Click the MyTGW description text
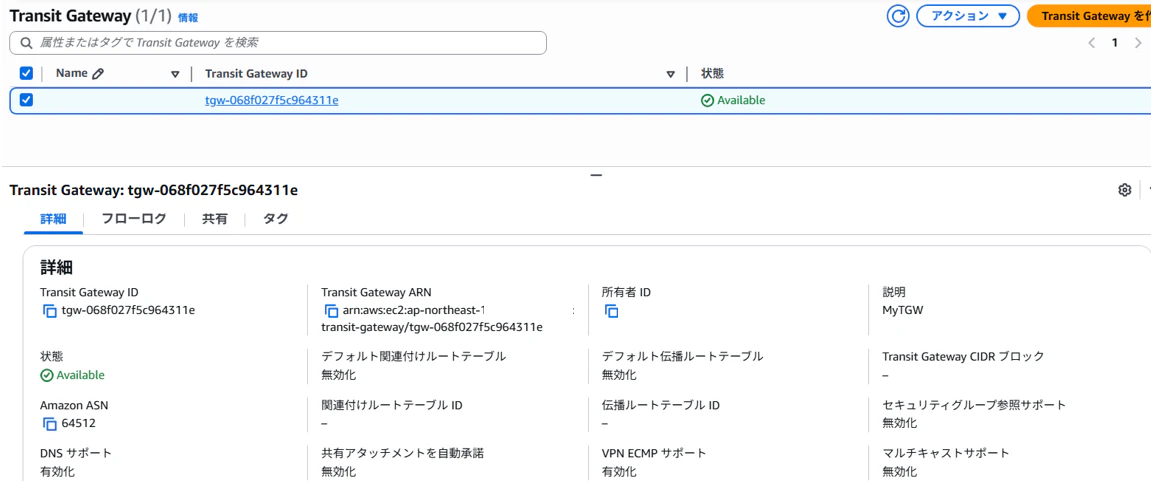Image resolution: width=1151 pixels, height=504 pixels. click(903, 310)
